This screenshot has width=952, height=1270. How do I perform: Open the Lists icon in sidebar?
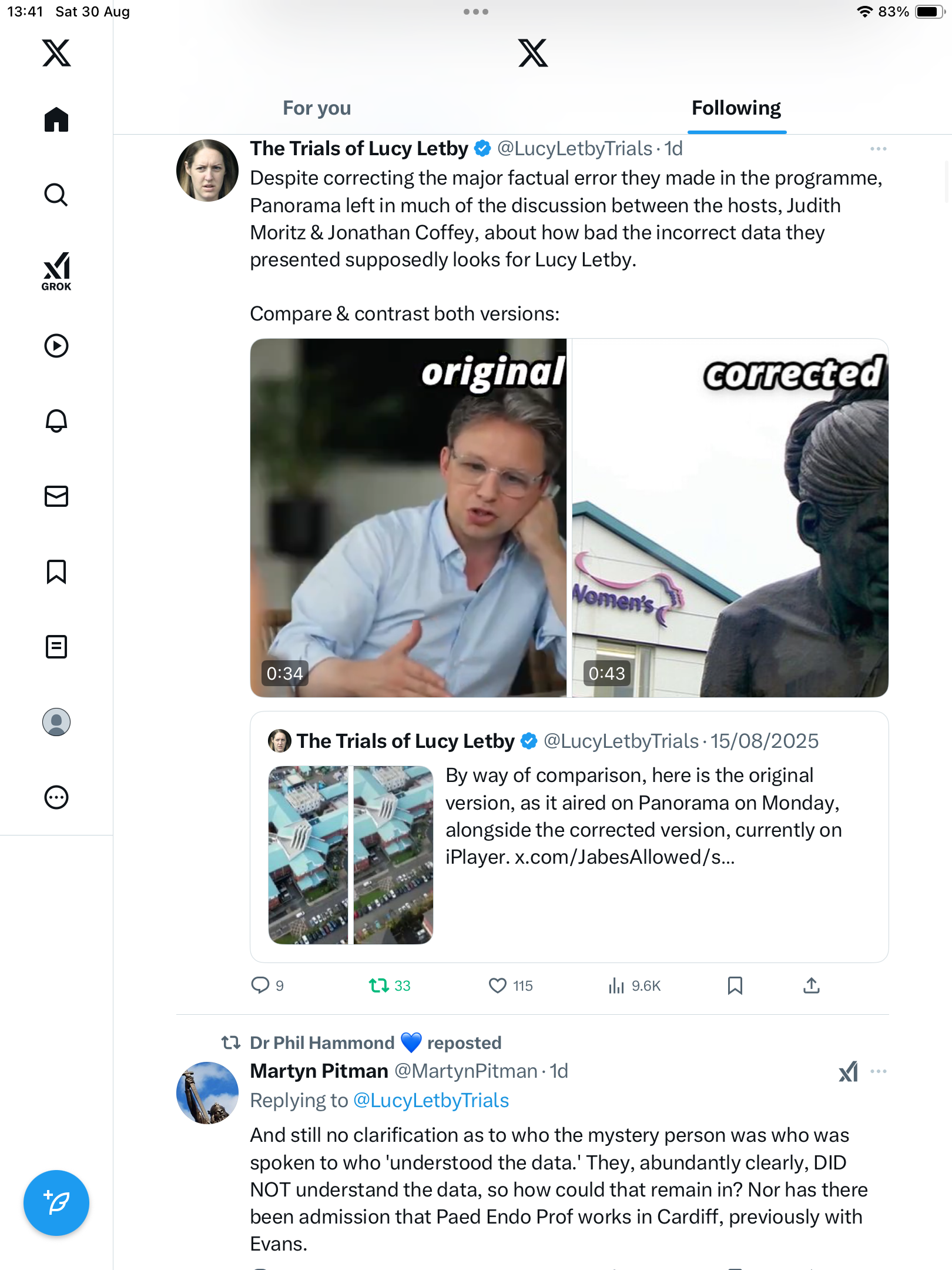pyautogui.click(x=56, y=647)
